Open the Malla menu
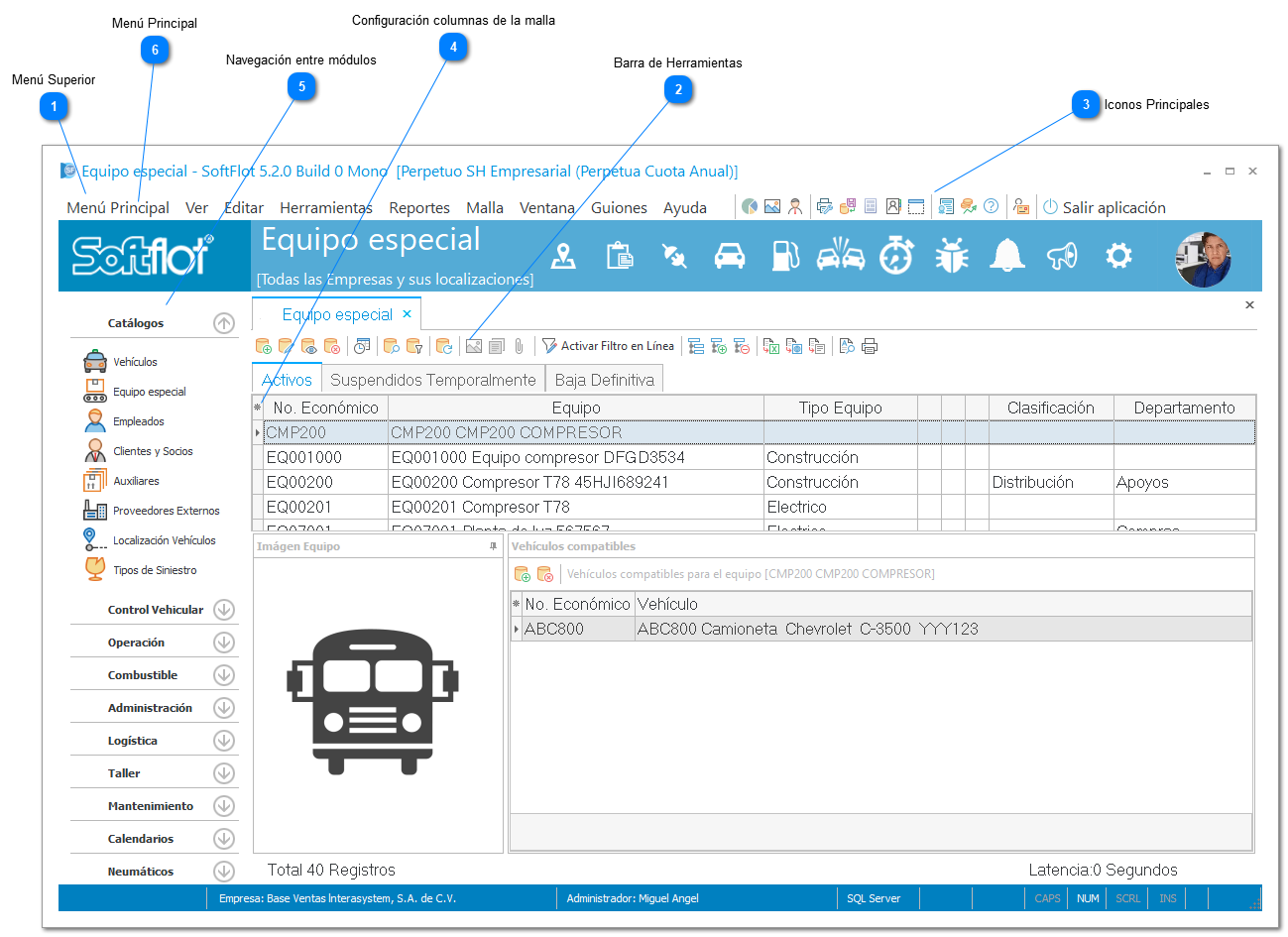Image resolution: width=1288 pixels, height=937 pixels. point(485,207)
